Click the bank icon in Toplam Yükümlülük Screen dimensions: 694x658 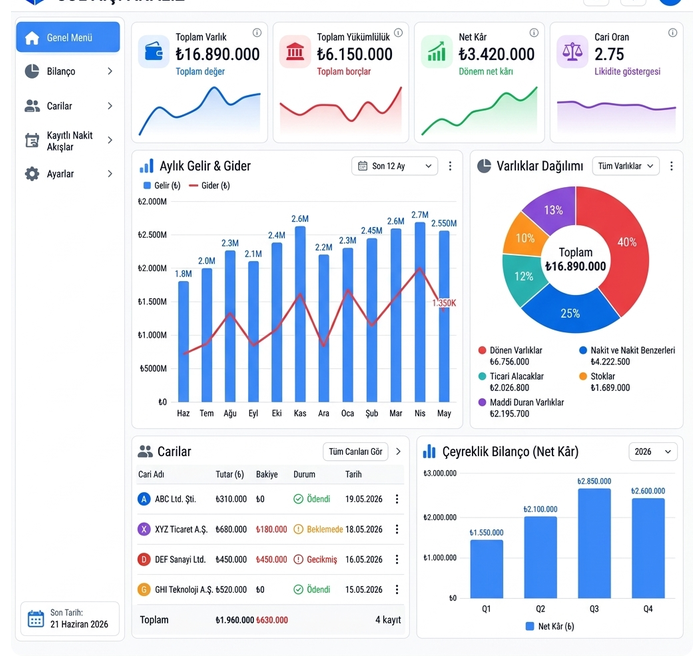295,52
